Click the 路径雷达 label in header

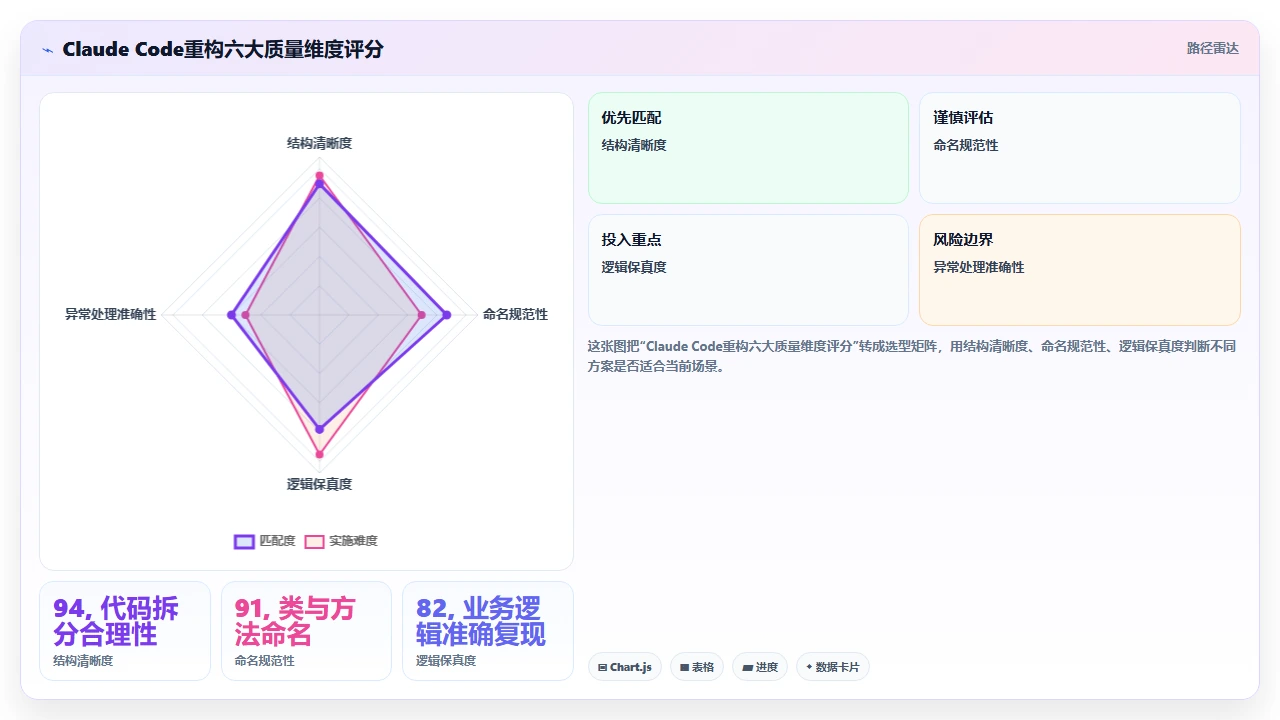tap(1212, 48)
